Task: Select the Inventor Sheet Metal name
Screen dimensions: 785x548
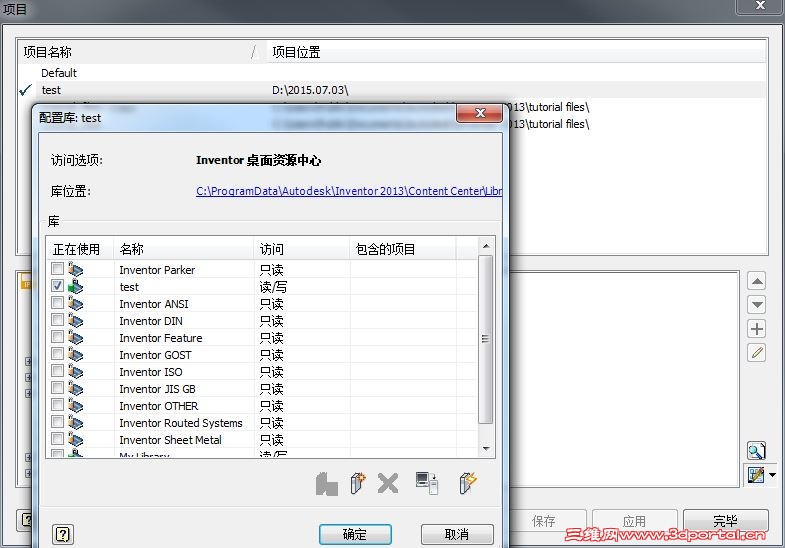Action: pos(170,440)
